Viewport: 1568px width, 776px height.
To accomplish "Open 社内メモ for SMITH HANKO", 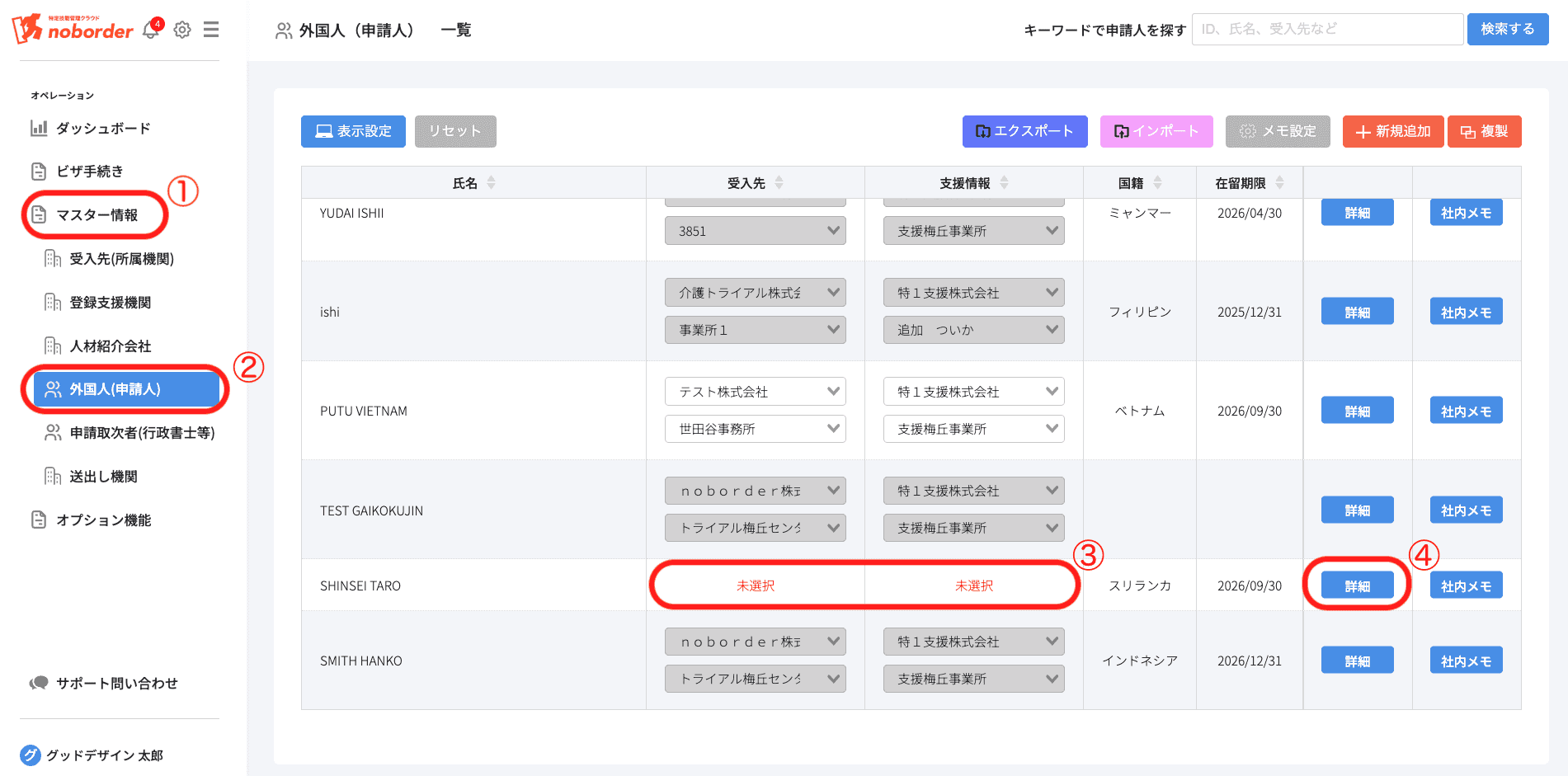I will tap(1466, 661).
